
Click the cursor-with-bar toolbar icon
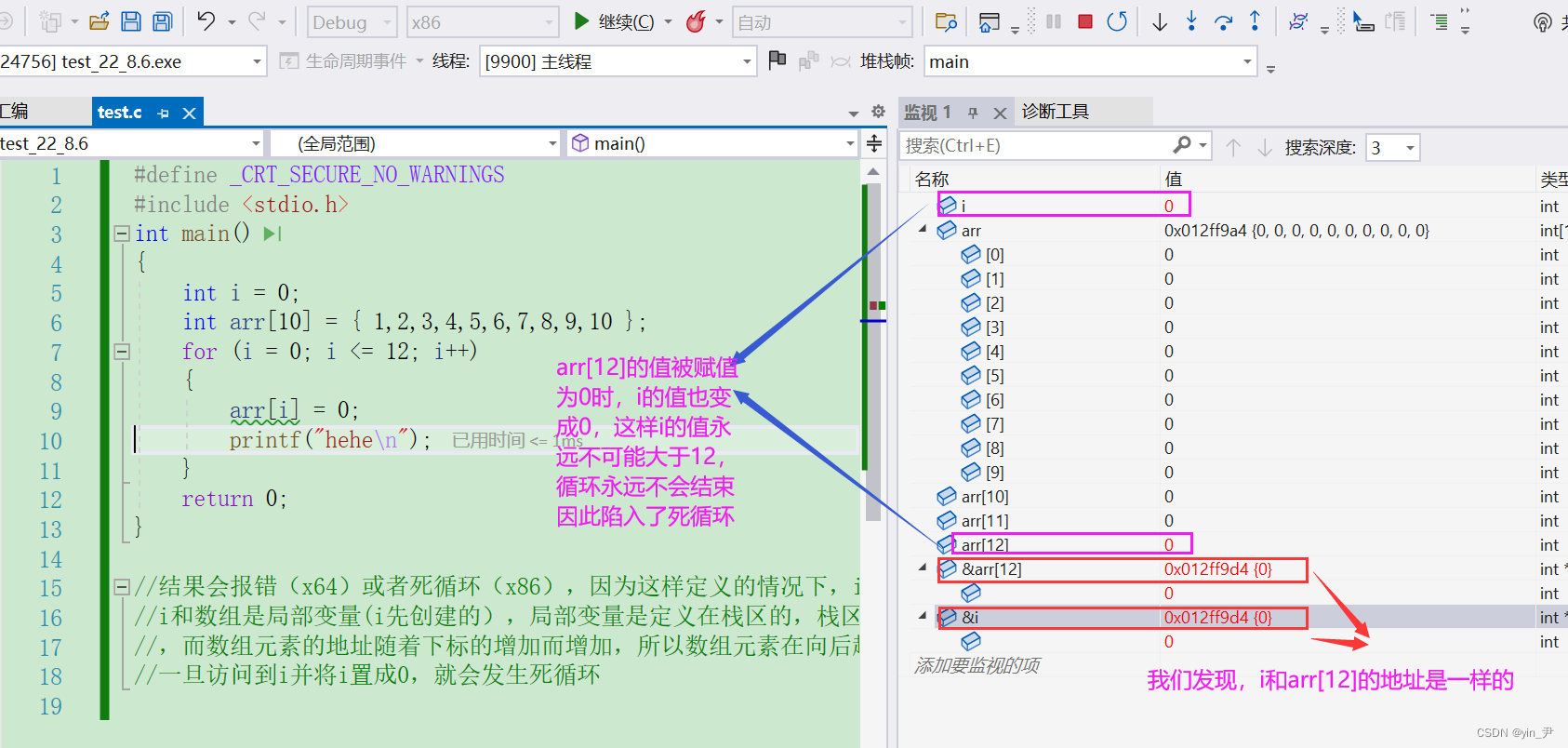[x=1362, y=21]
